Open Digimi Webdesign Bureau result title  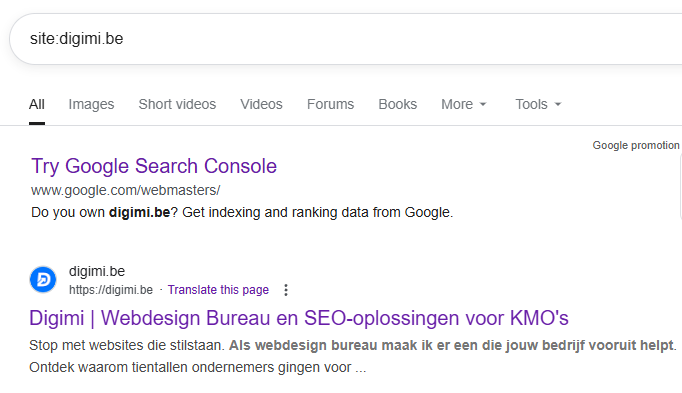[x=299, y=318]
